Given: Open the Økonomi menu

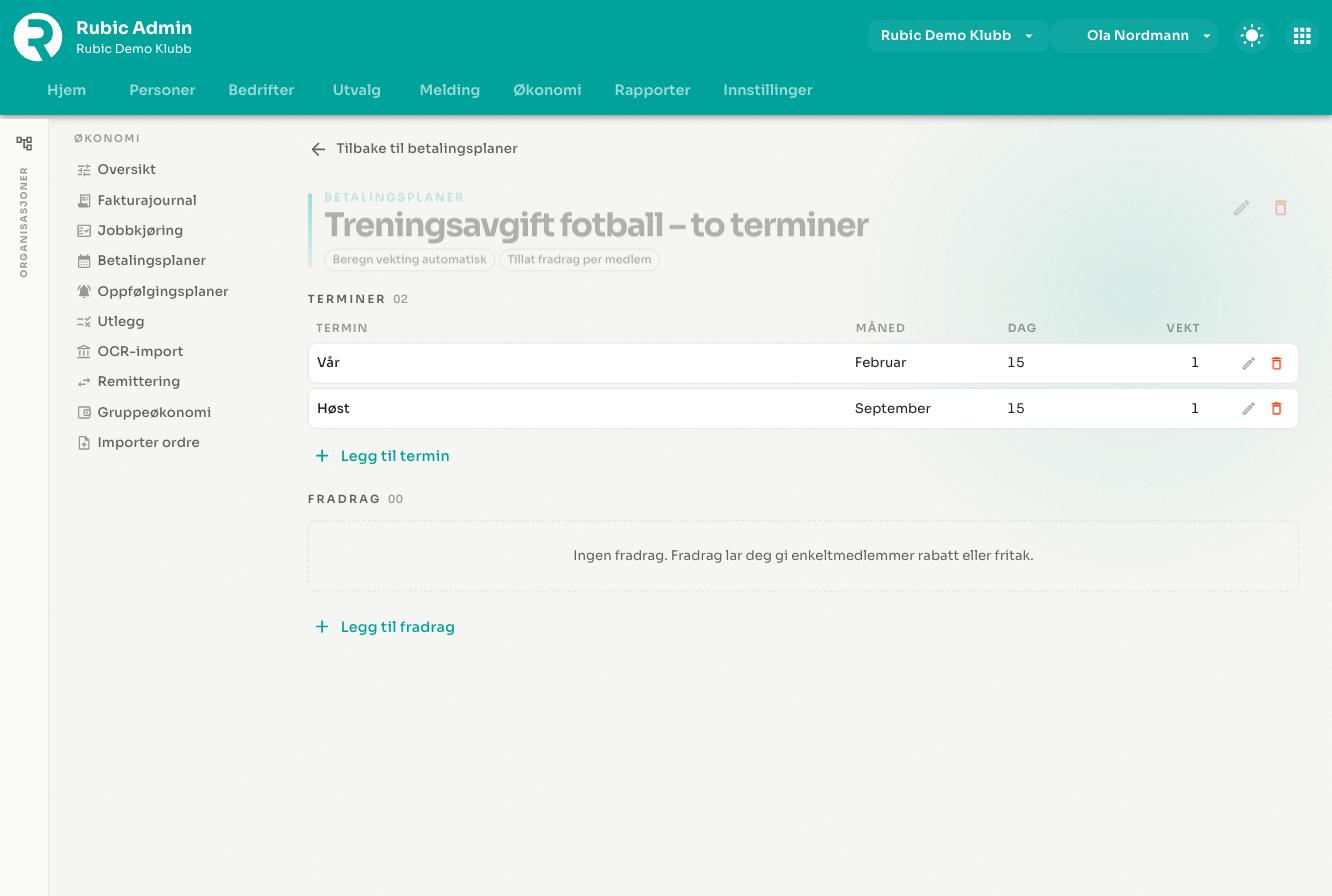Looking at the screenshot, I should pos(547,90).
